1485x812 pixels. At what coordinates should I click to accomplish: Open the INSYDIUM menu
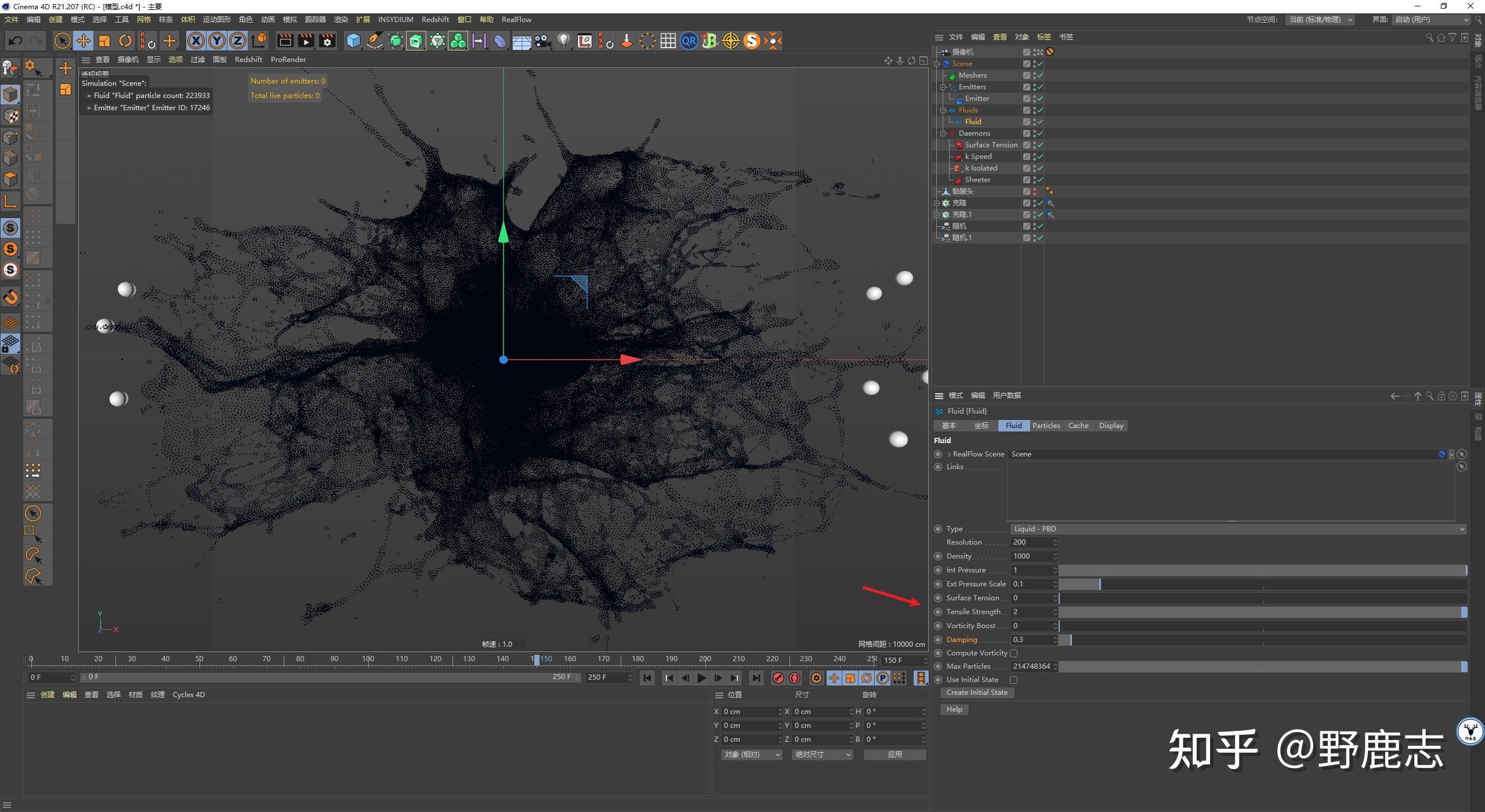[x=396, y=20]
